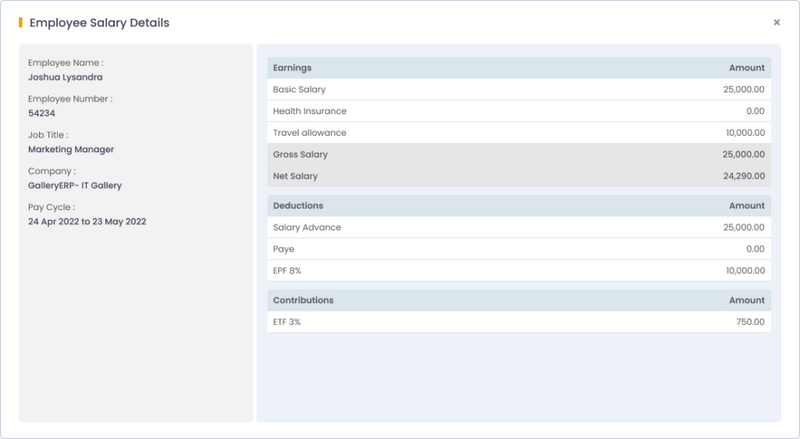Click employee number 54234
The height and width of the screenshot is (439, 800).
tap(42, 113)
